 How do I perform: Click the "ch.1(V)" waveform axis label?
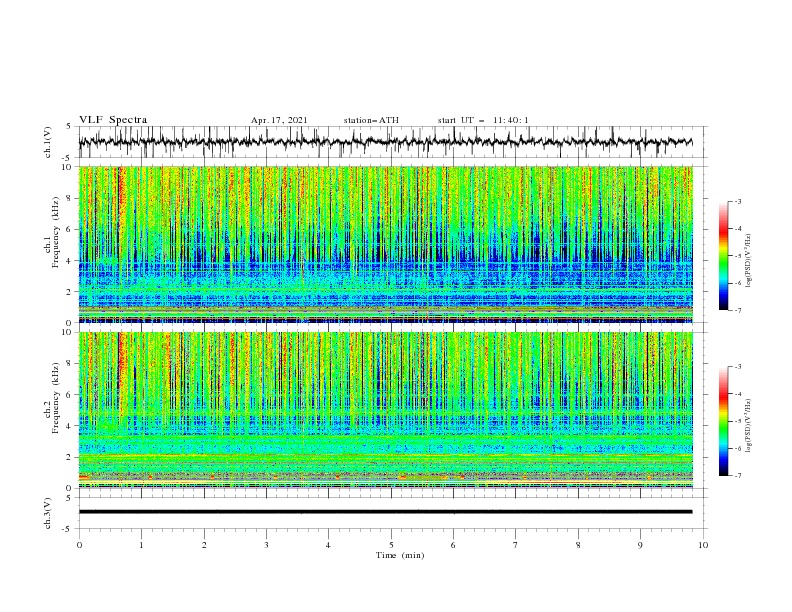[48, 142]
